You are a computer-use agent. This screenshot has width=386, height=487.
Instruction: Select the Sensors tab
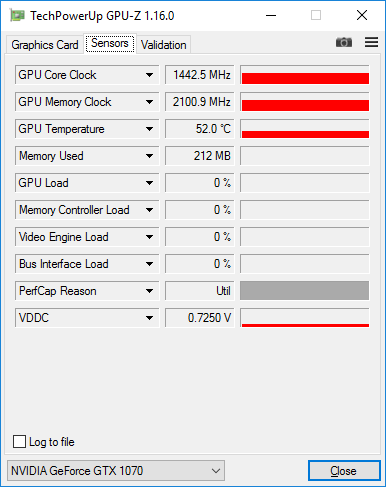[110, 43]
